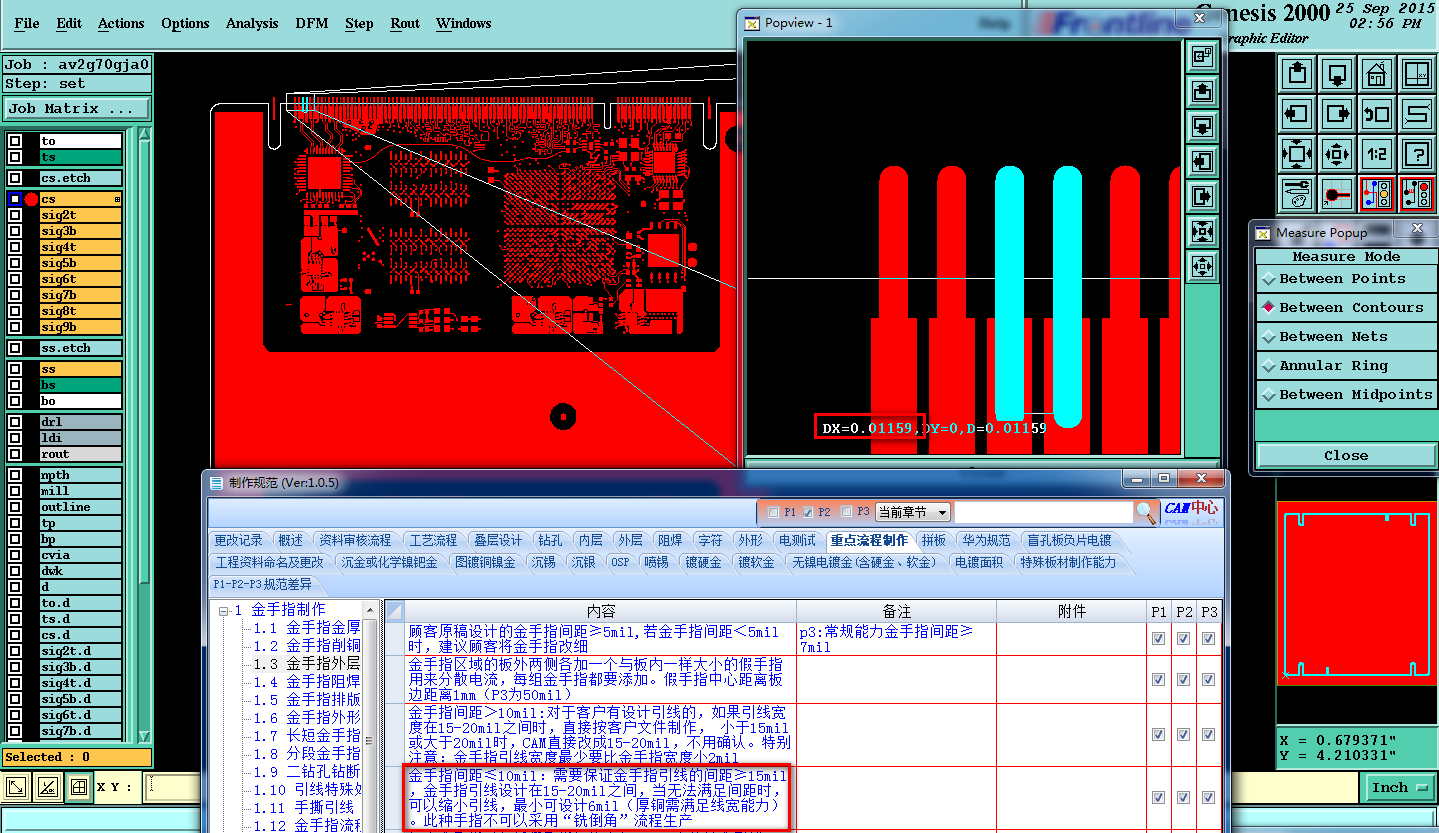The height and width of the screenshot is (833, 1439).
Task: Click the snap-to-pad grid icon
Action: point(1337,194)
